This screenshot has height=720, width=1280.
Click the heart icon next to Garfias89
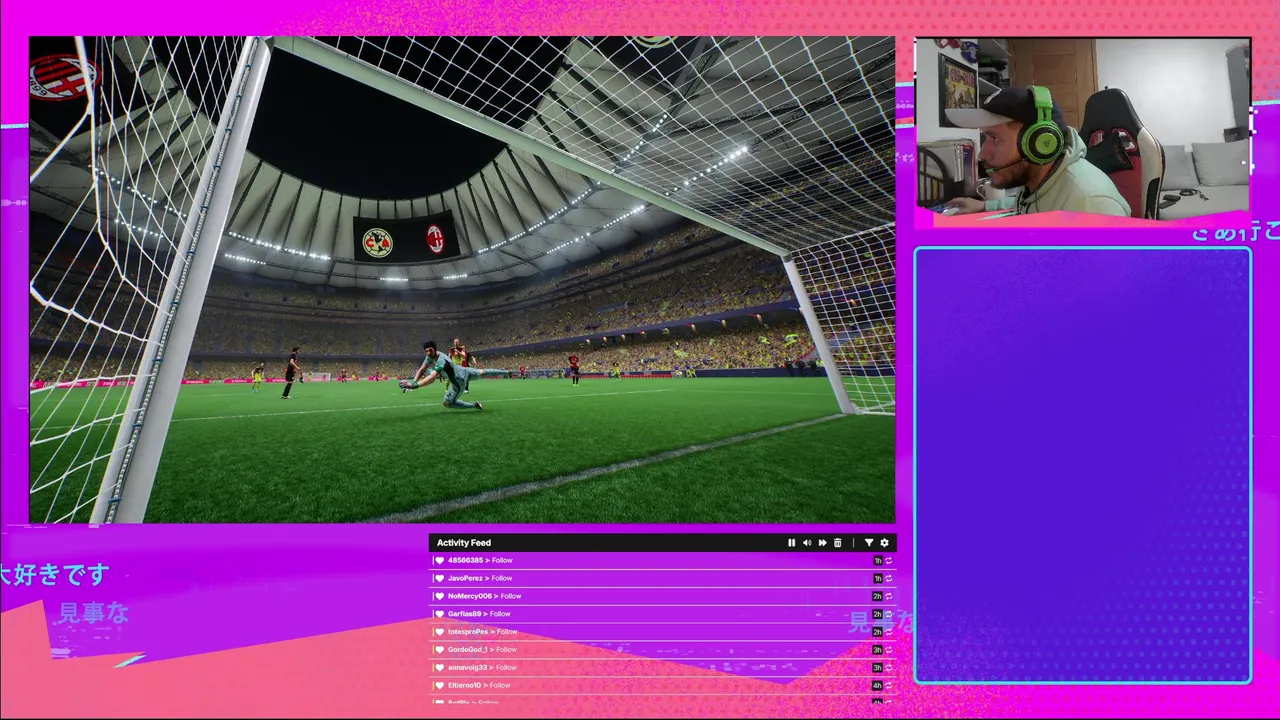coord(439,614)
